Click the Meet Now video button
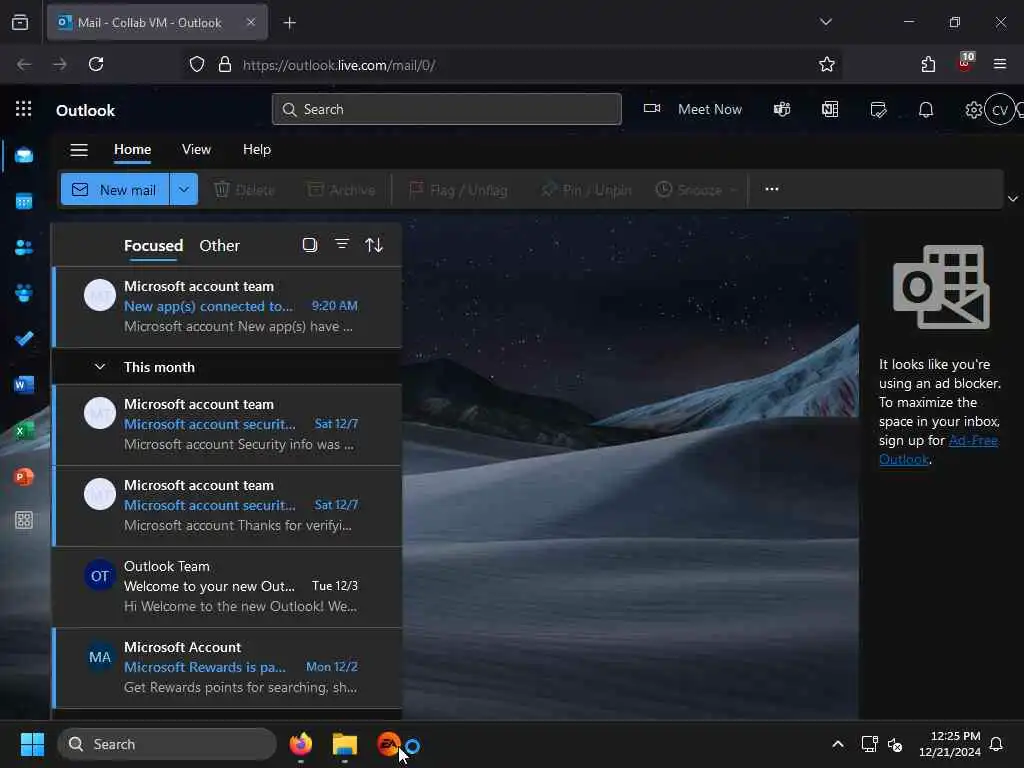1024x768 pixels. coord(693,109)
